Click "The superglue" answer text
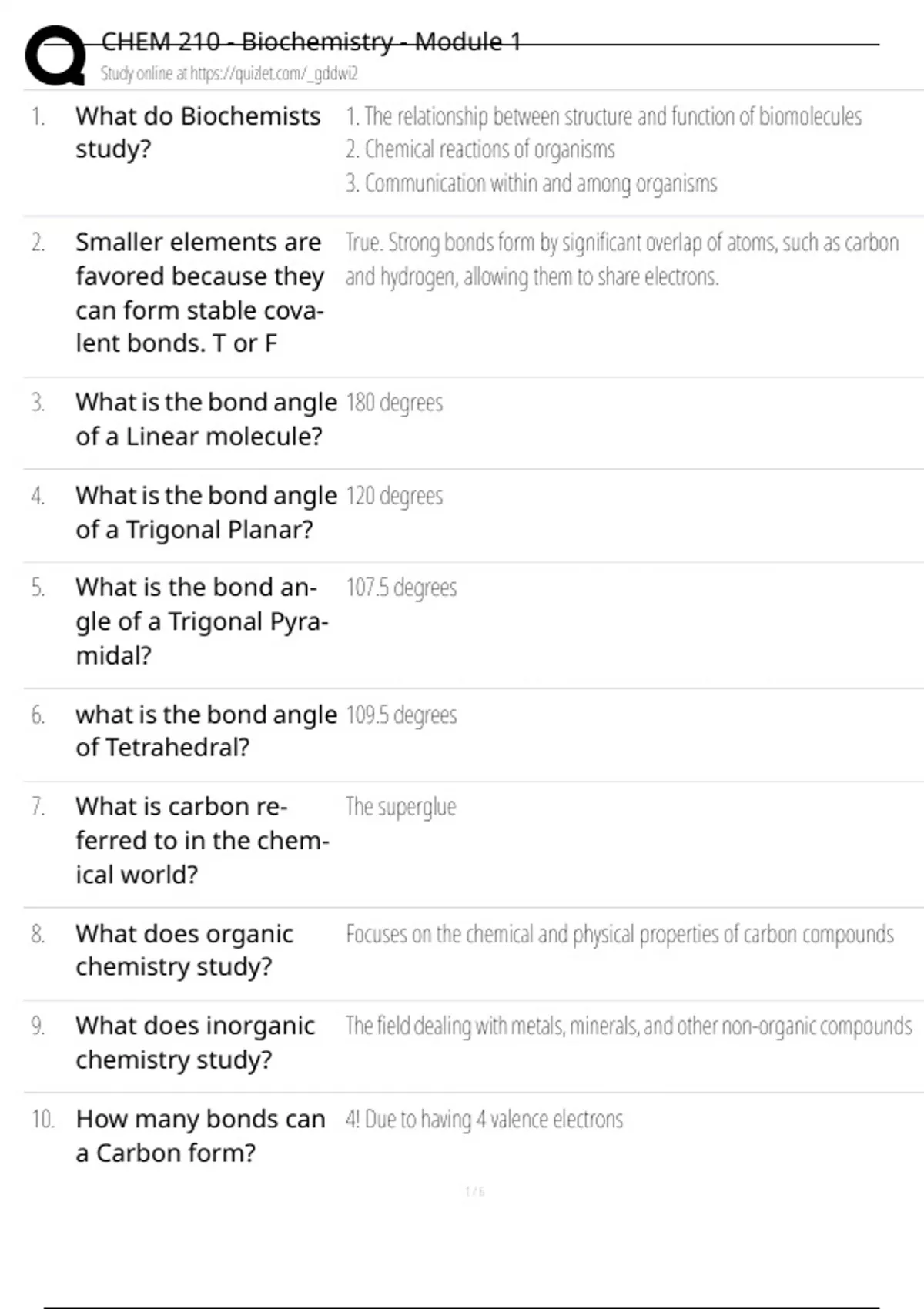Screen dimensions: 924x1309 click(400, 807)
